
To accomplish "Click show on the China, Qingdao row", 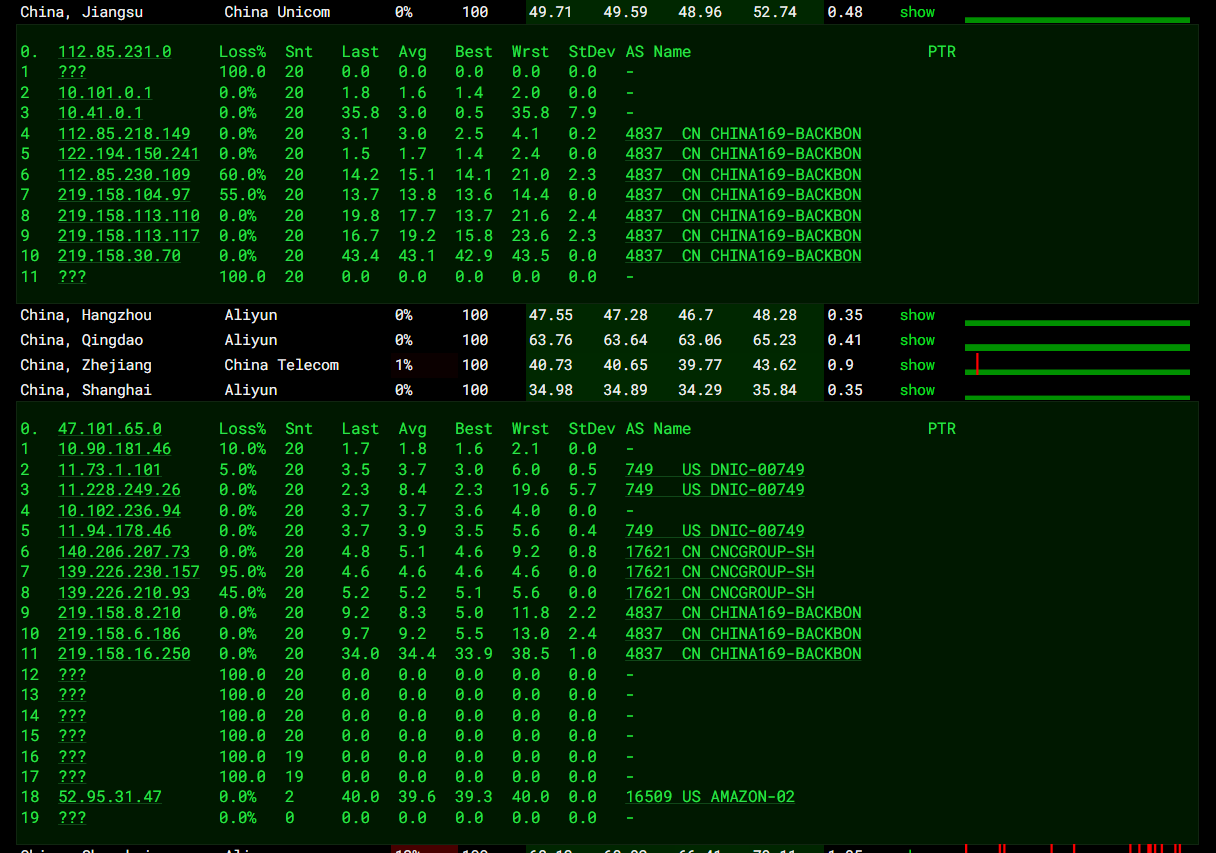I will 917,340.
